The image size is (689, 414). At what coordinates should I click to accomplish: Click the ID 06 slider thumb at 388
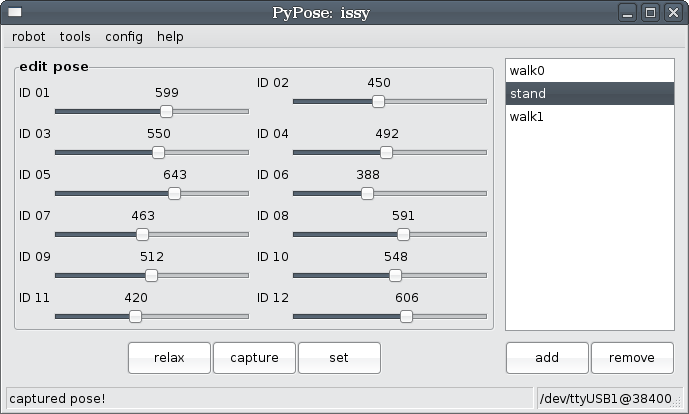point(367,193)
